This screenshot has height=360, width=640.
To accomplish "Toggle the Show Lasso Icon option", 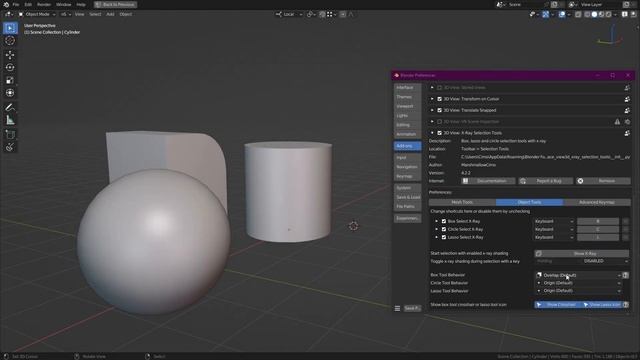I will point(602,304).
